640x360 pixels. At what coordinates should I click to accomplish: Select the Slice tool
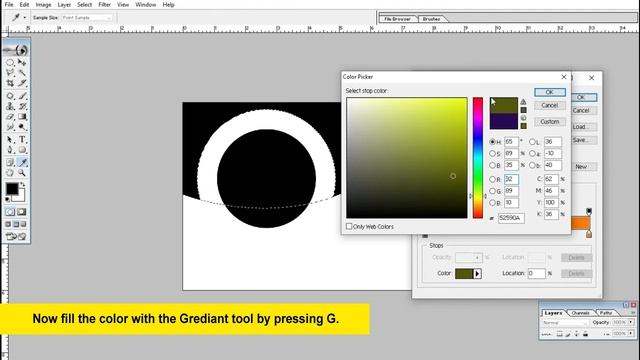pyautogui.click(x=22, y=83)
